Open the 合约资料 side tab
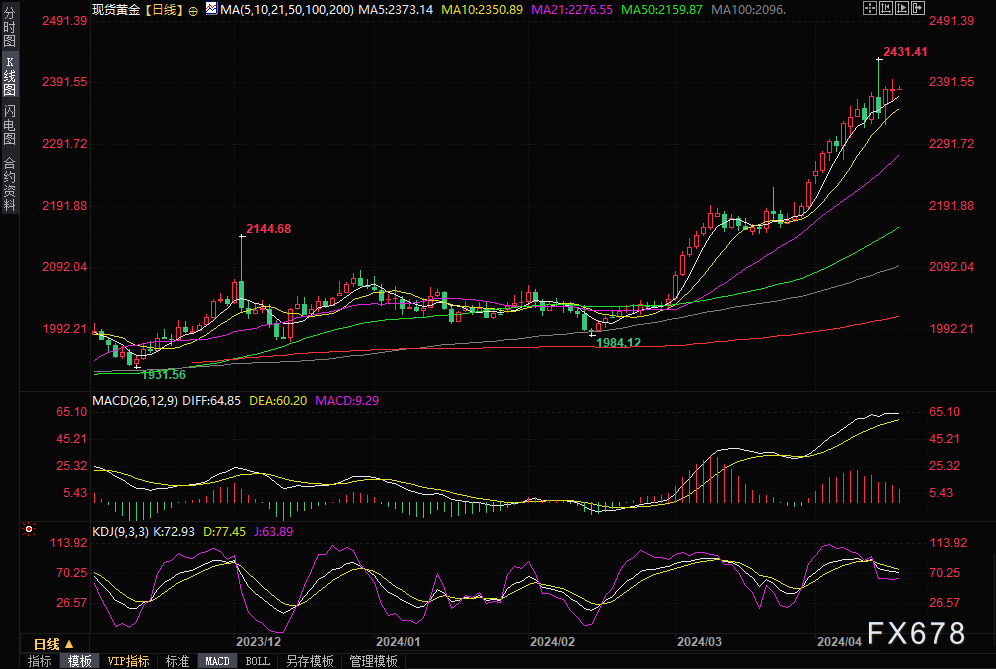Screen dimensions: 996x669 pyautogui.click(x=10, y=184)
